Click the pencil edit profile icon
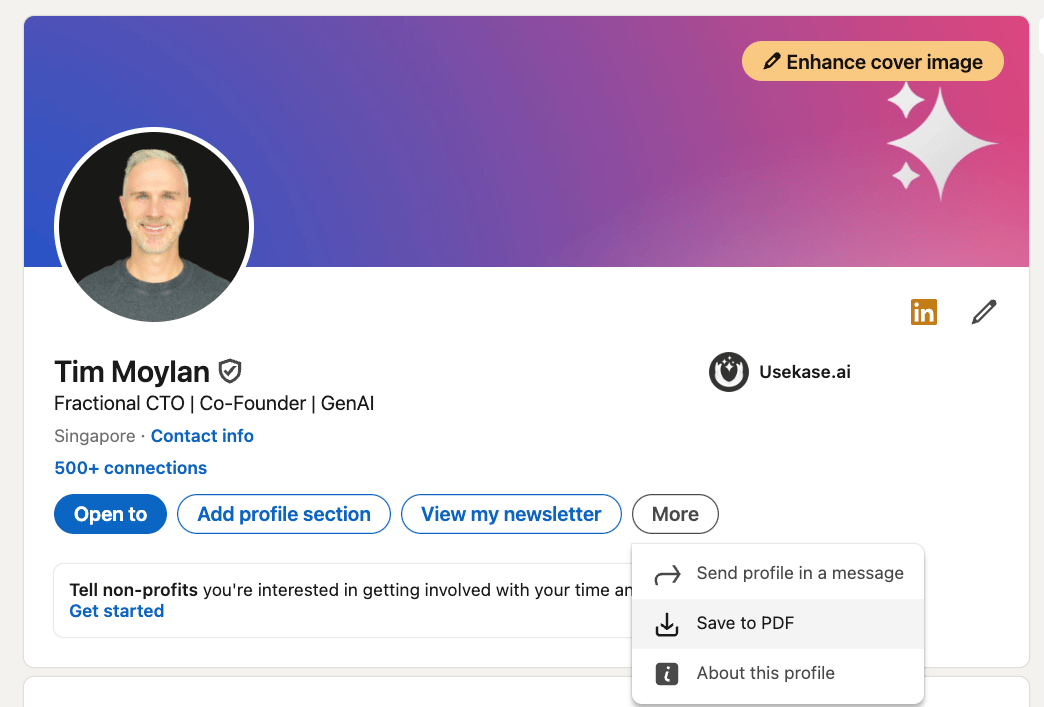 click(984, 312)
